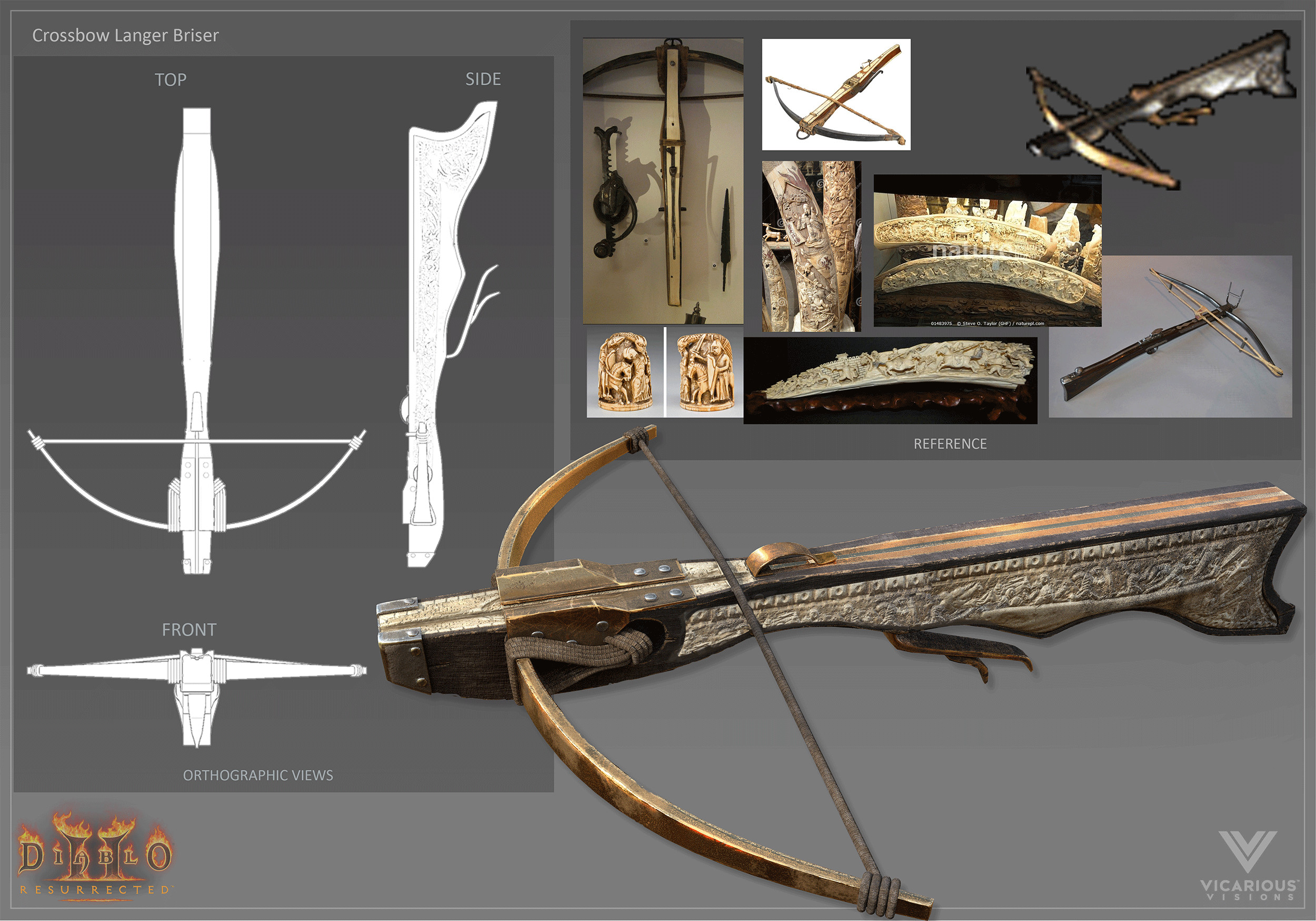The width and height of the screenshot is (1316, 921).
Task: Open the naturepl.com carved ivory display photo
Action: [987, 251]
